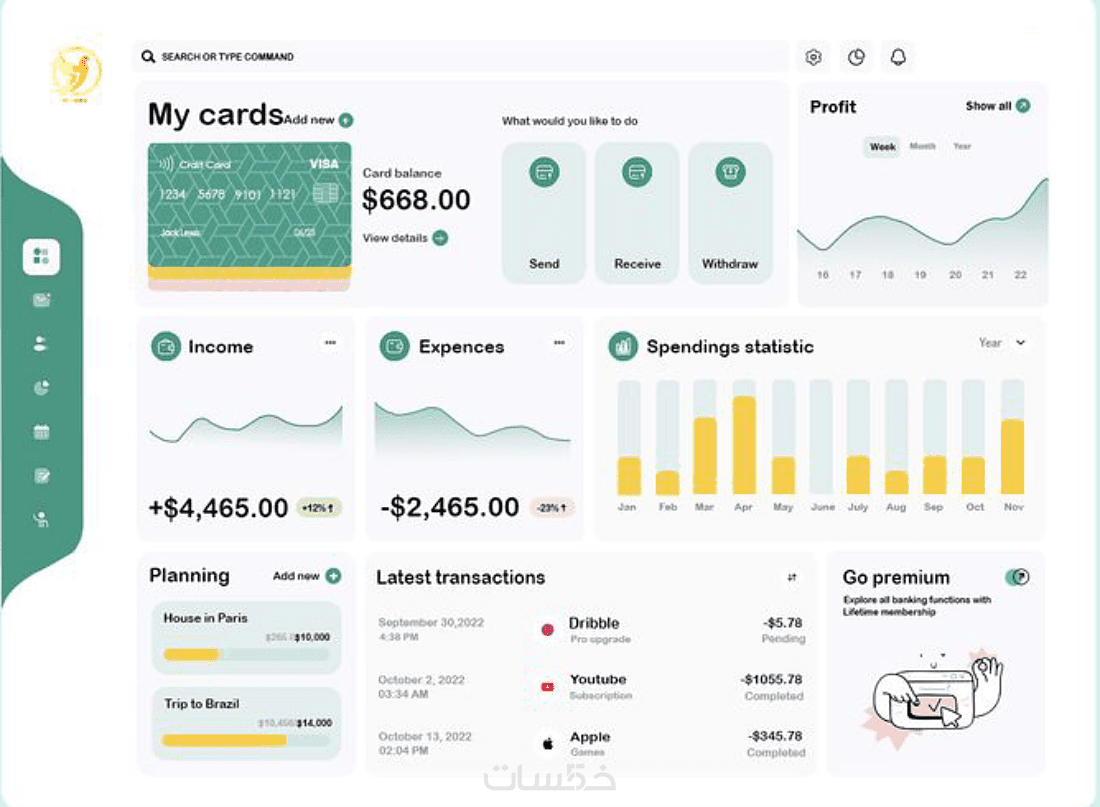1100x807 pixels.
Task: Click Add new in My cards
Action: 309,120
